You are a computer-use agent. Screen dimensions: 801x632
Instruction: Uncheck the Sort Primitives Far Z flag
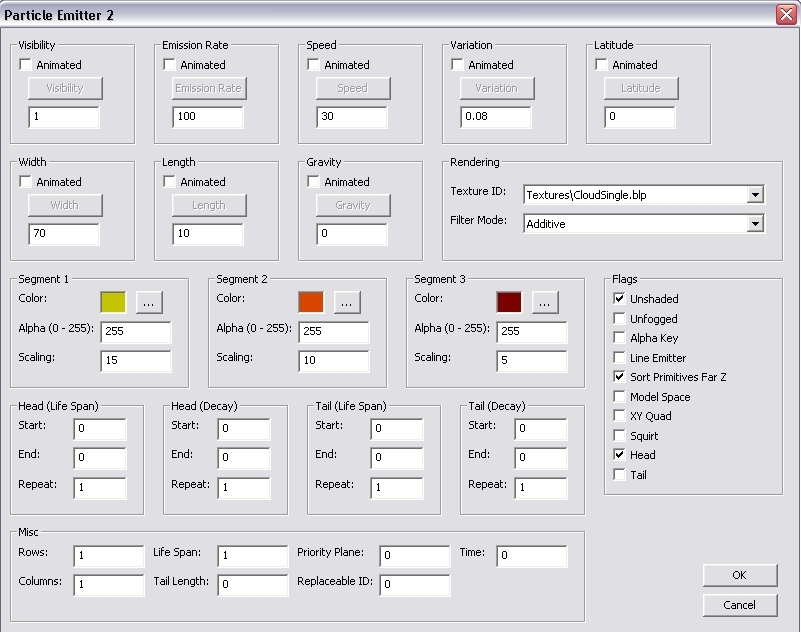619,377
